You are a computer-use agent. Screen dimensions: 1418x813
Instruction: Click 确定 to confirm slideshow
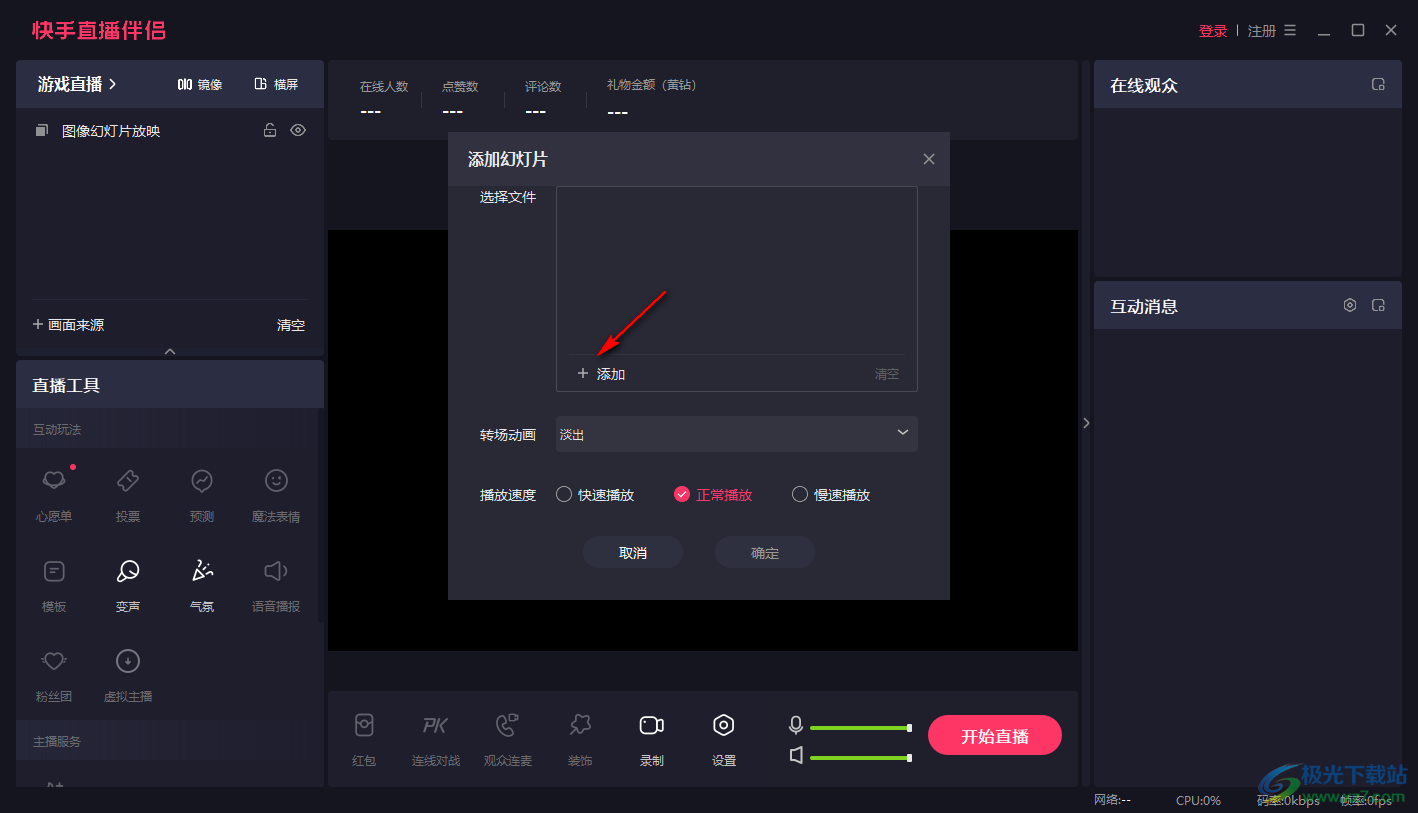pyautogui.click(x=765, y=552)
